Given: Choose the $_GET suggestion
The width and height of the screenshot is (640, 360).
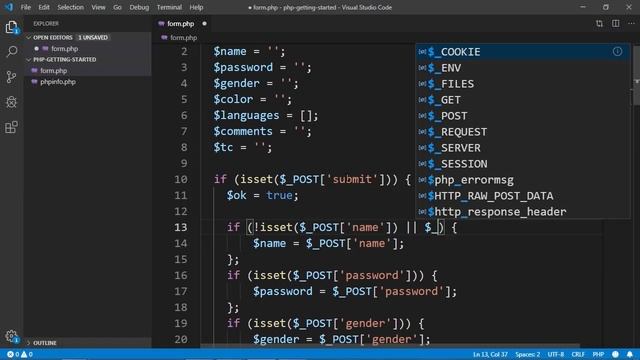Looking at the screenshot, I should point(522,100).
